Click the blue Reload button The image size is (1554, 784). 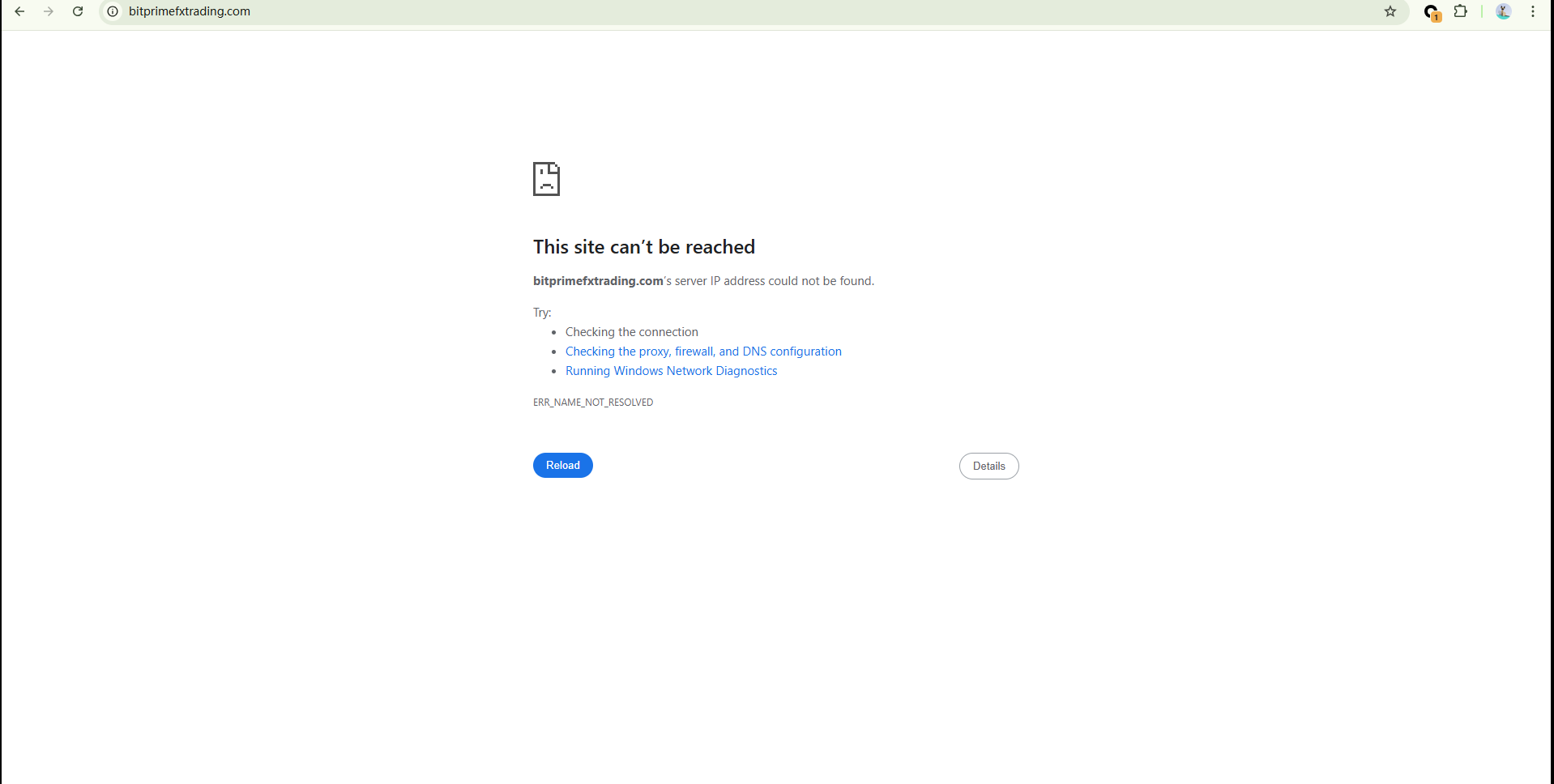point(563,465)
